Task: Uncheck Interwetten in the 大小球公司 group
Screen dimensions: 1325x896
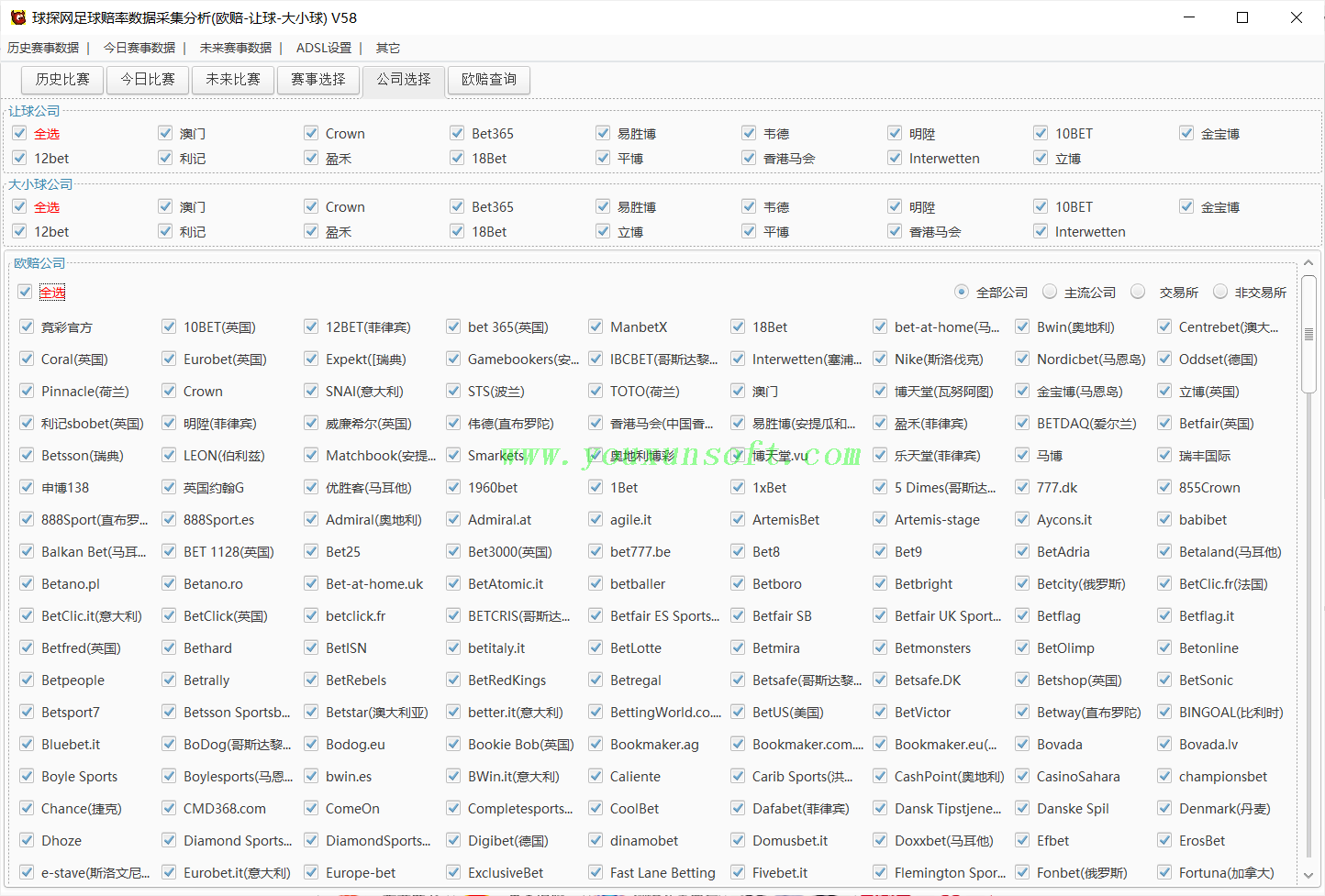Action: pos(1041,231)
